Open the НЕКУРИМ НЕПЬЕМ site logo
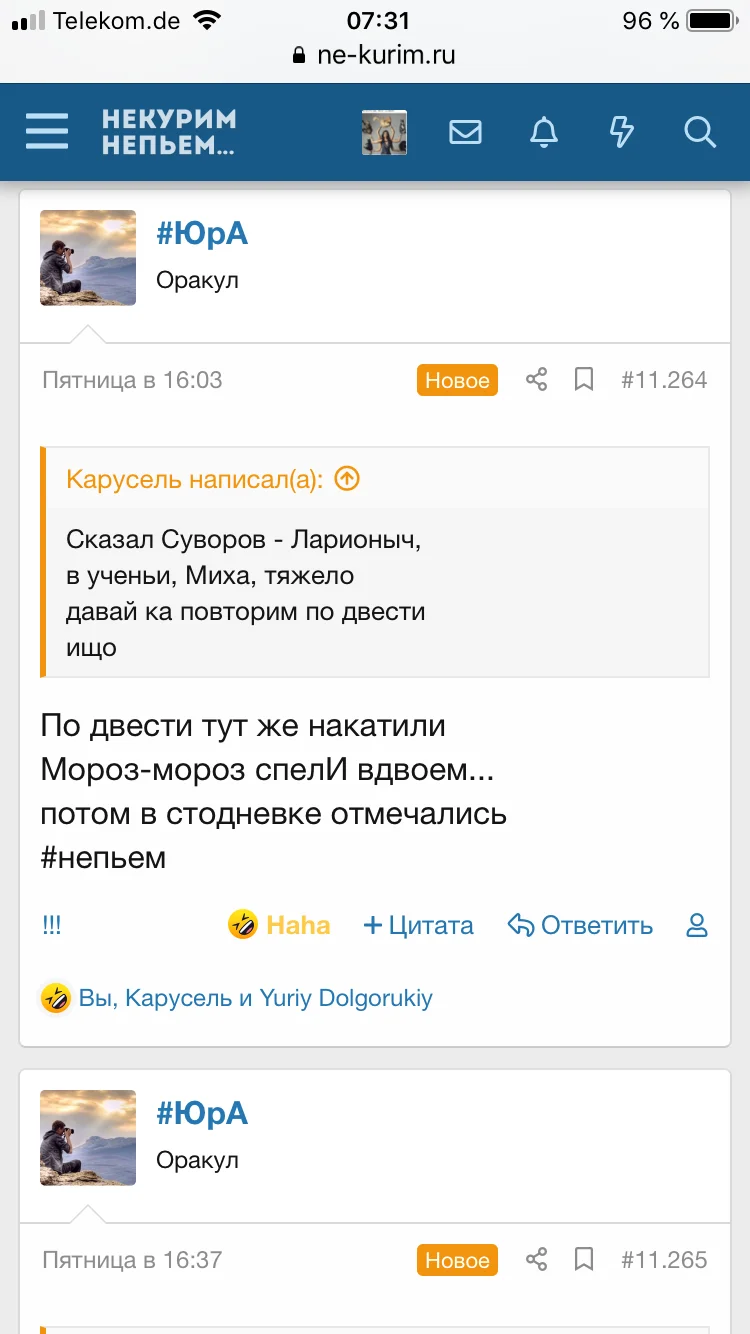 tap(166, 131)
